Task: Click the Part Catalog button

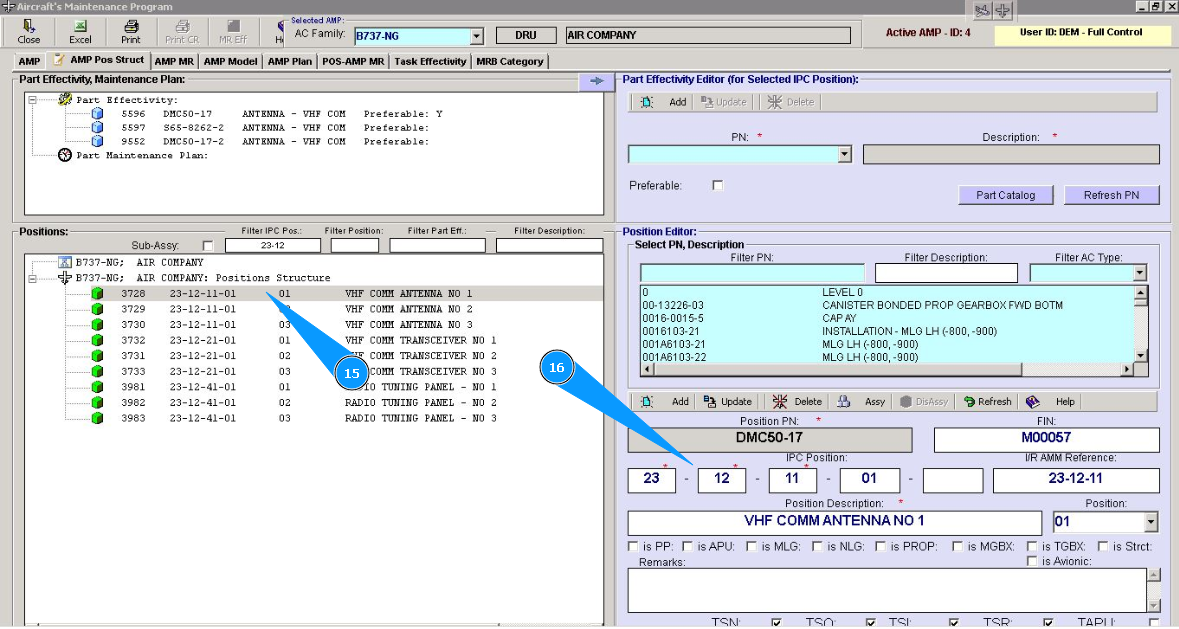Action: [1005, 195]
